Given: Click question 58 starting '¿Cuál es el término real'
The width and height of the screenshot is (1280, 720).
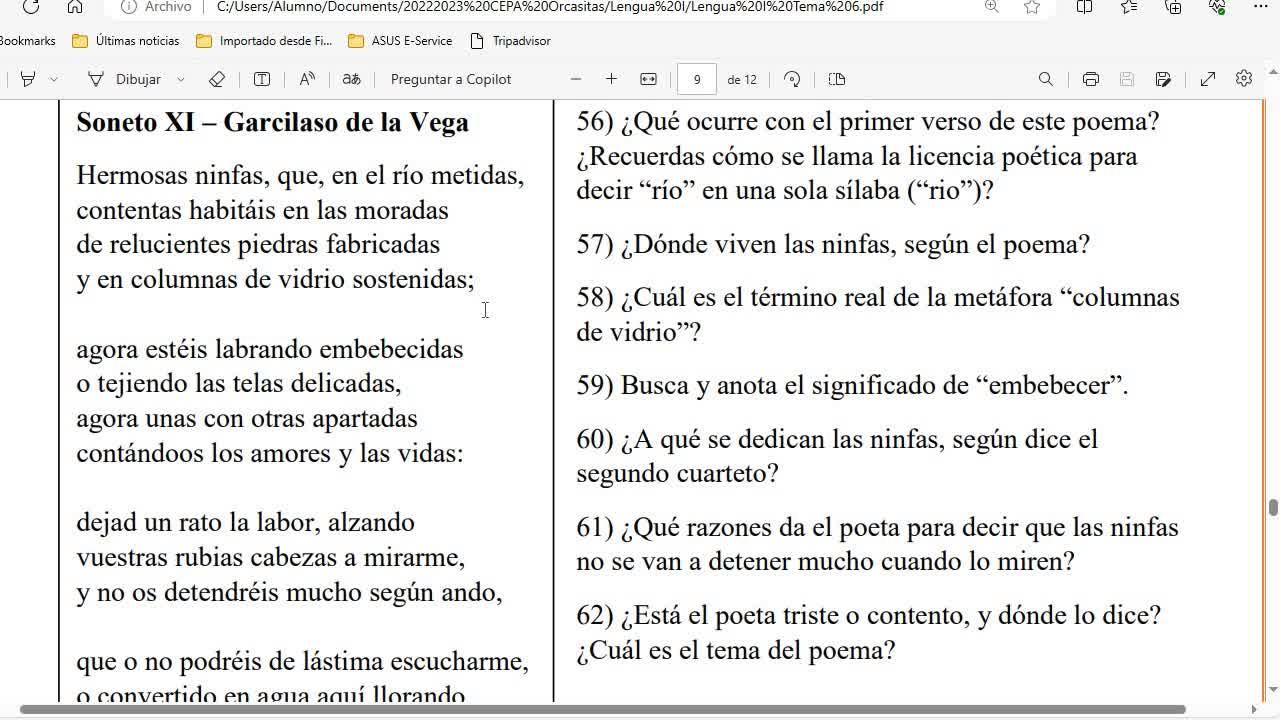Looking at the screenshot, I should tap(878, 315).
